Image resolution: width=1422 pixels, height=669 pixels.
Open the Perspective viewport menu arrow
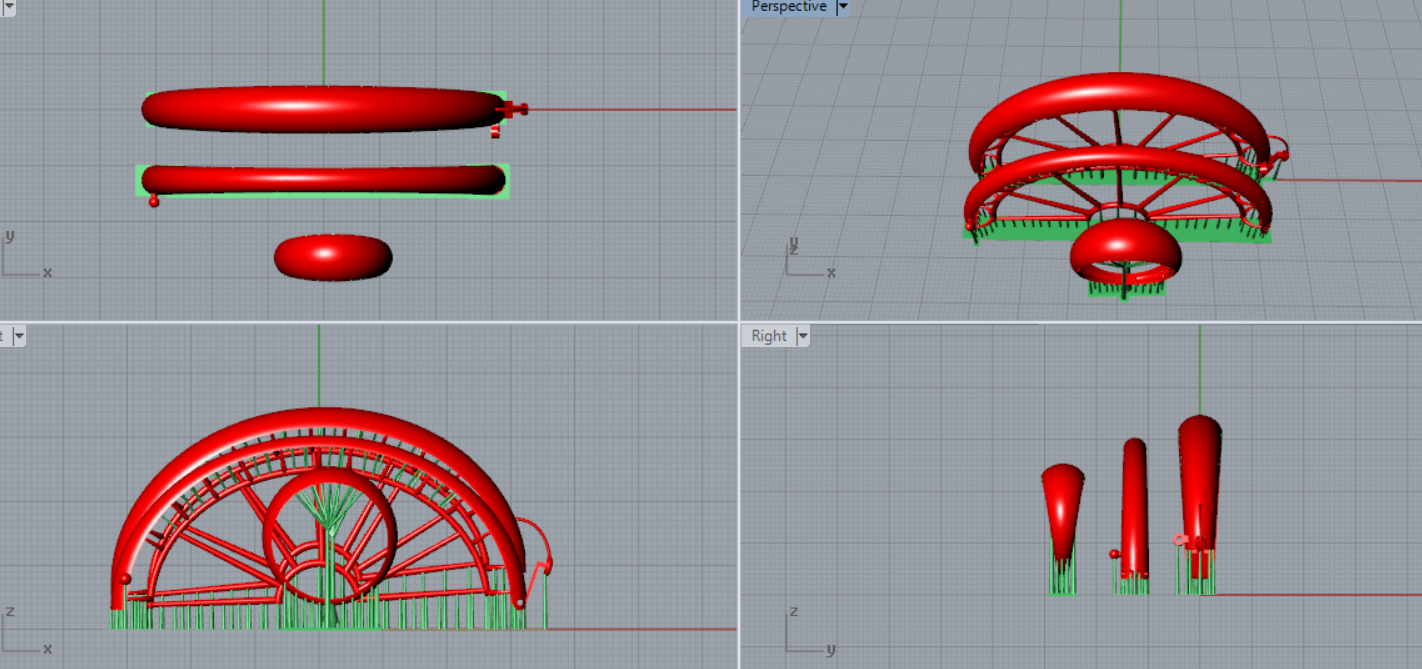coord(842,7)
